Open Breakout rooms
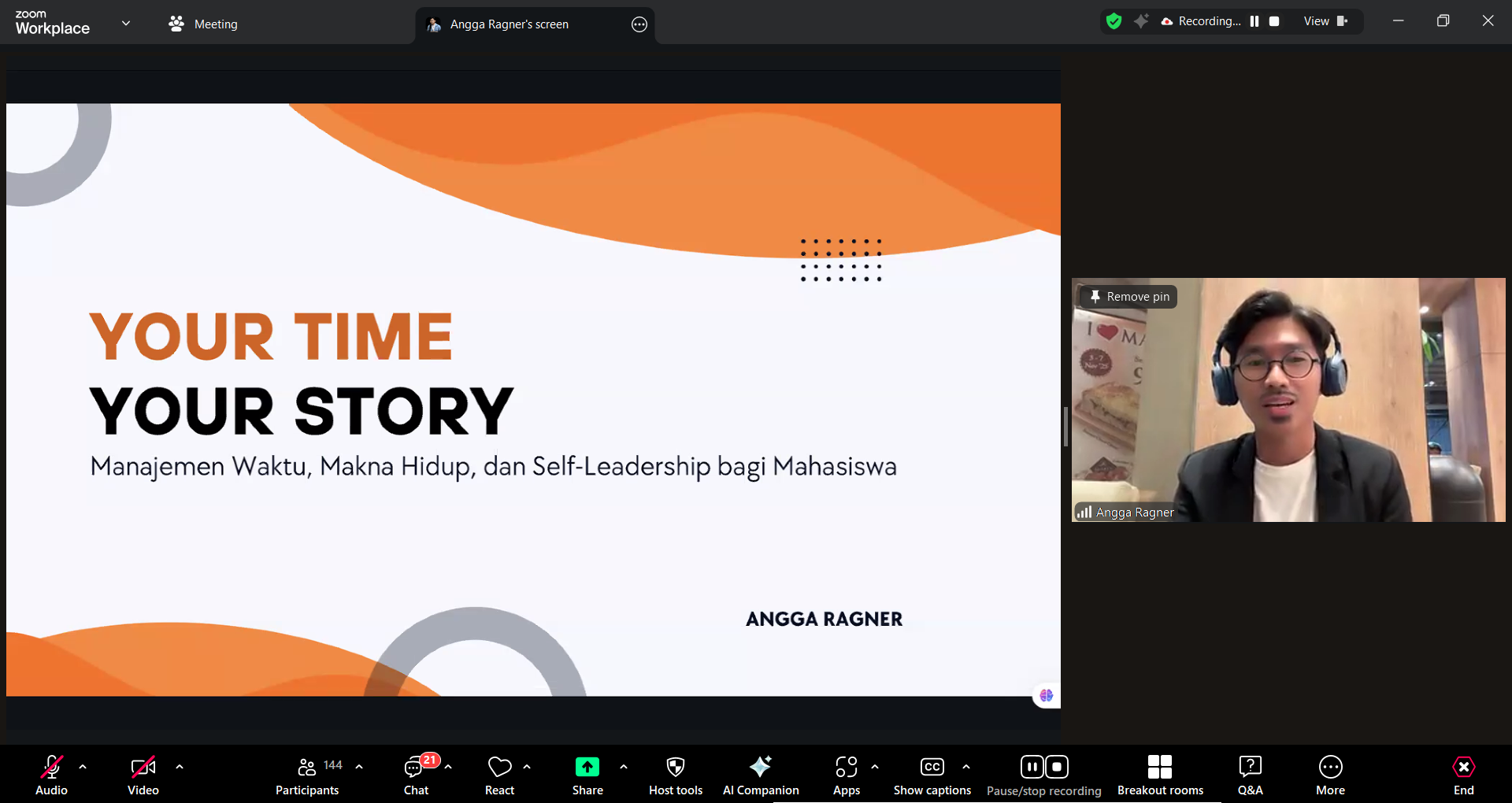This screenshot has width=1512, height=803. click(1159, 775)
